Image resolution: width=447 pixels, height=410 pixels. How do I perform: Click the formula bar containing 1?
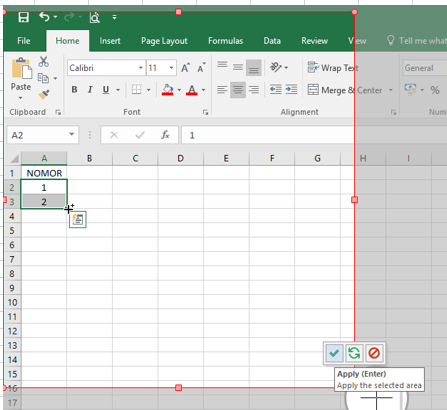313,135
